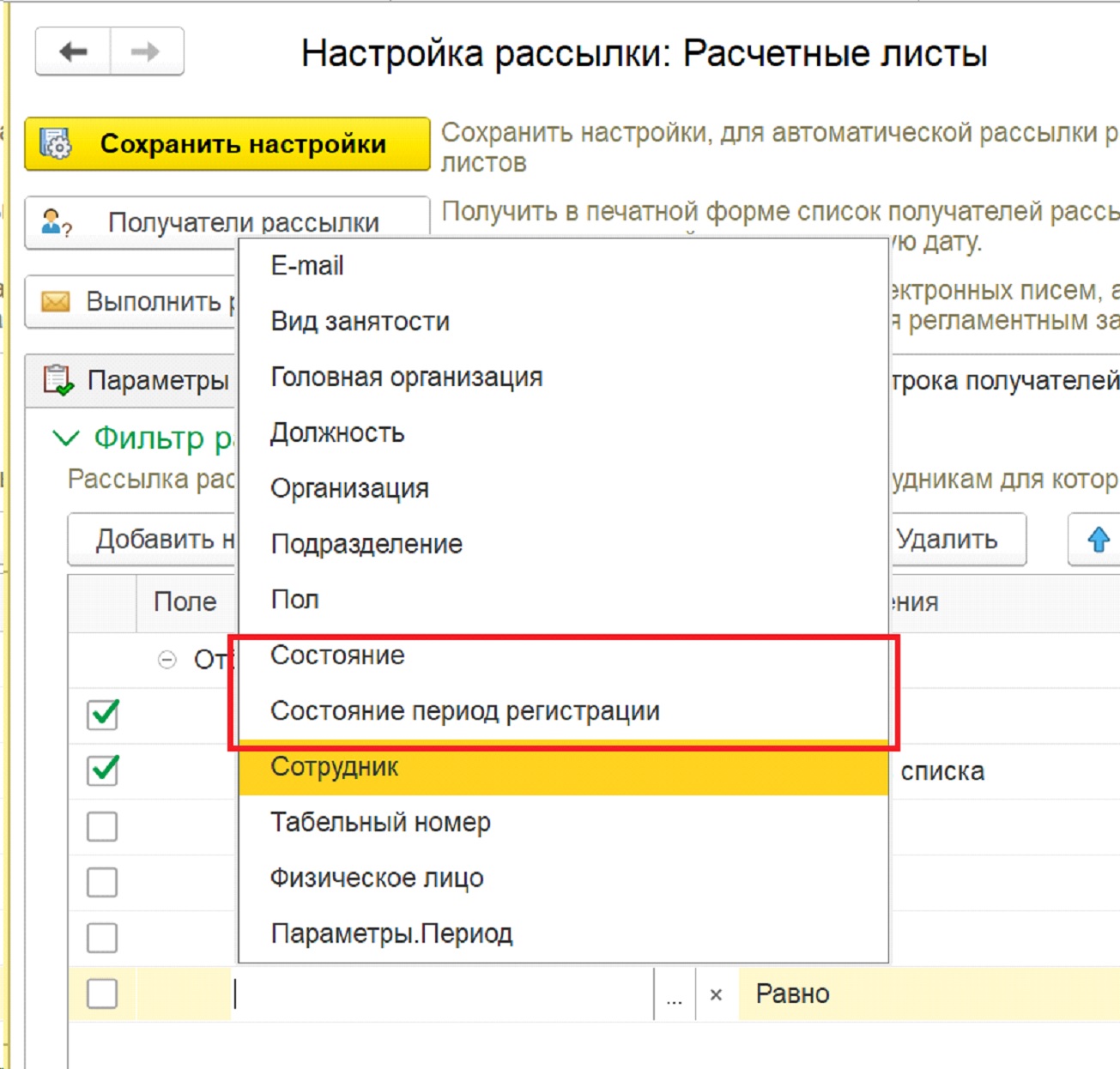1120x1069 pixels.
Task: Collapse the Отбор group with minus toggle
Action: coord(167,660)
